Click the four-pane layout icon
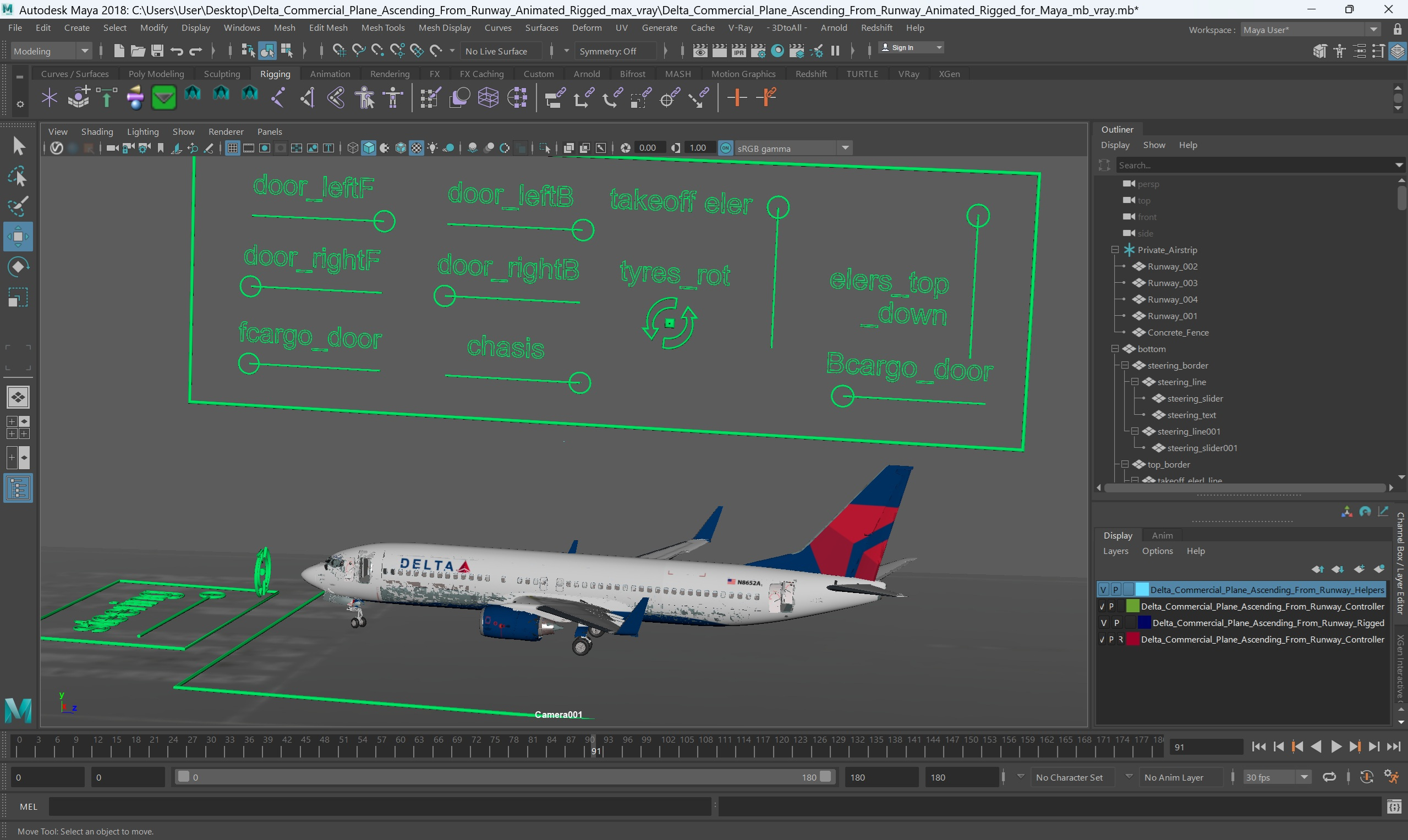The height and width of the screenshot is (840, 1408). 18,427
